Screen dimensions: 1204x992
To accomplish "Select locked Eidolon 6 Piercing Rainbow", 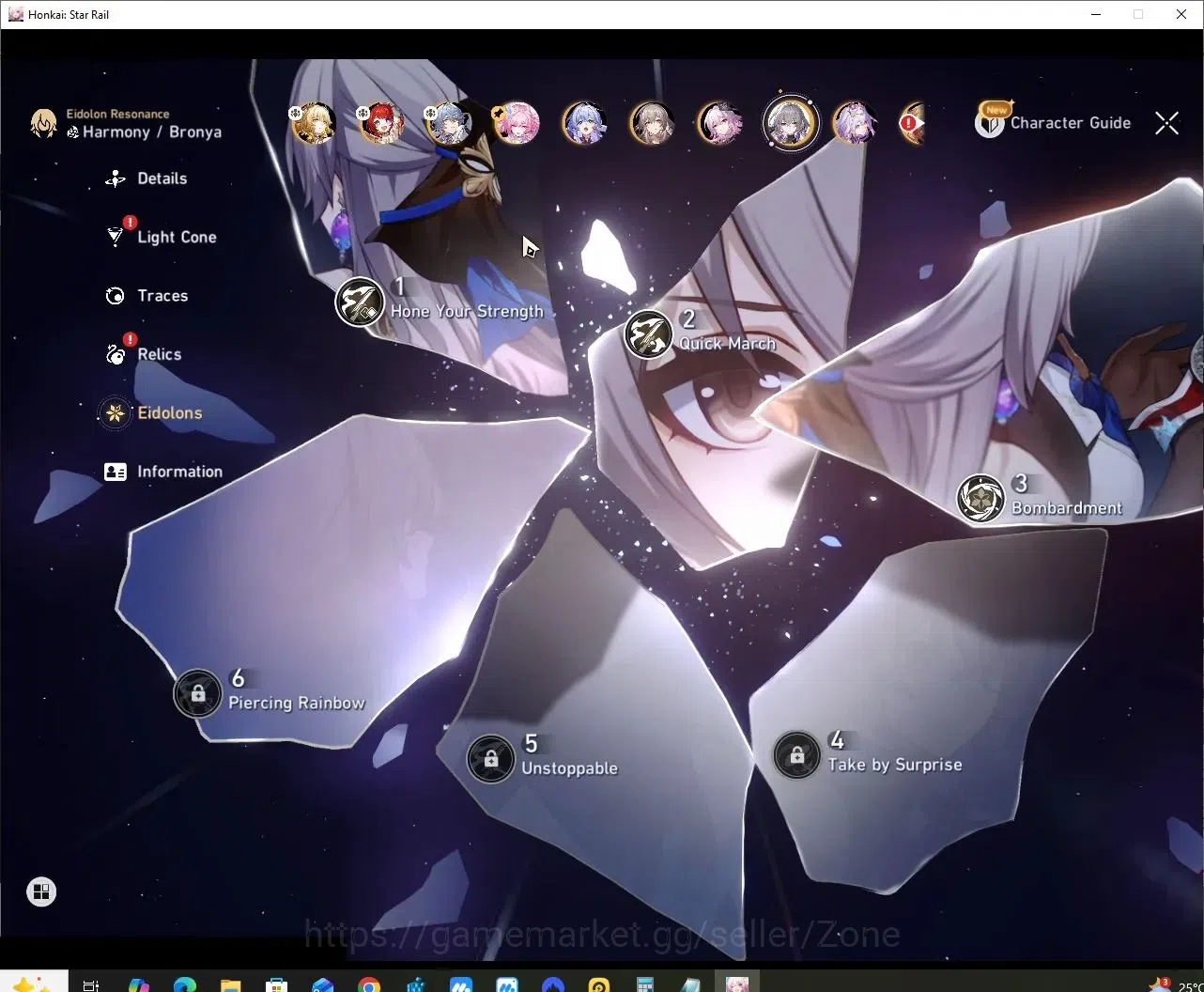I will 198,694.
